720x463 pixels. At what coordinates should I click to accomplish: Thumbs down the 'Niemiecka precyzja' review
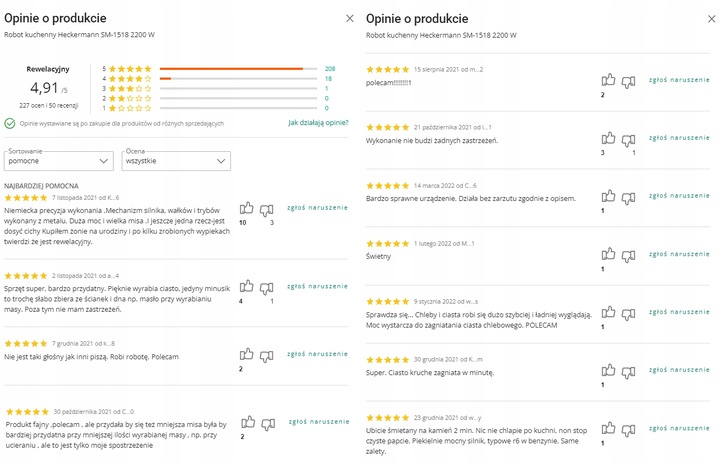(267, 210)
